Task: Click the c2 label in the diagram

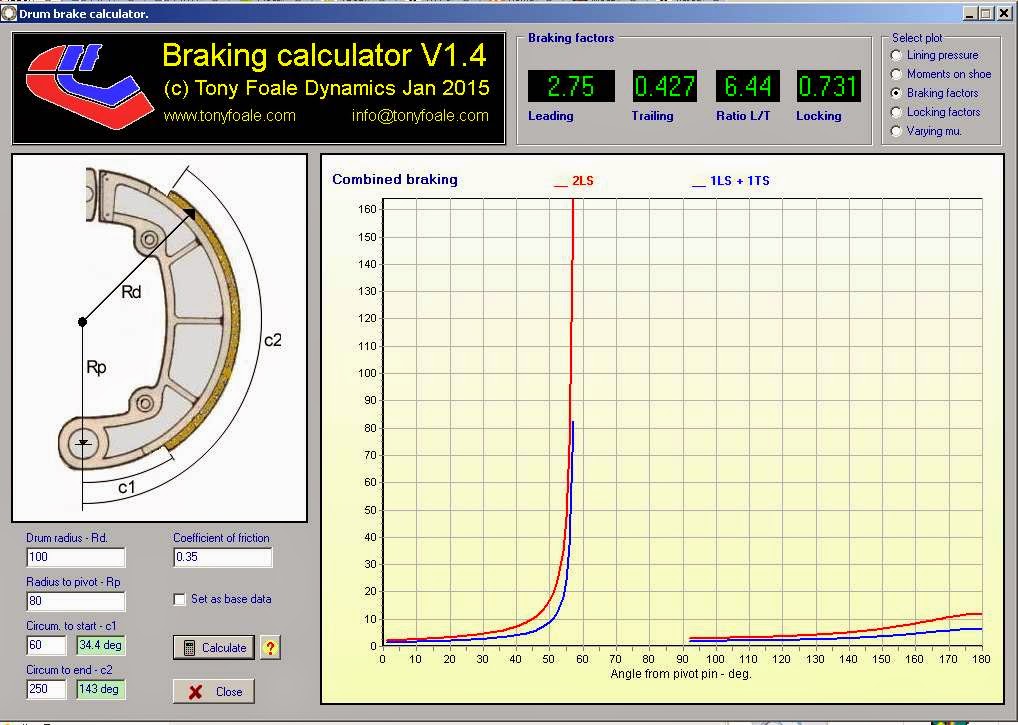Action: pyautogui.click(x=273, y=340)
